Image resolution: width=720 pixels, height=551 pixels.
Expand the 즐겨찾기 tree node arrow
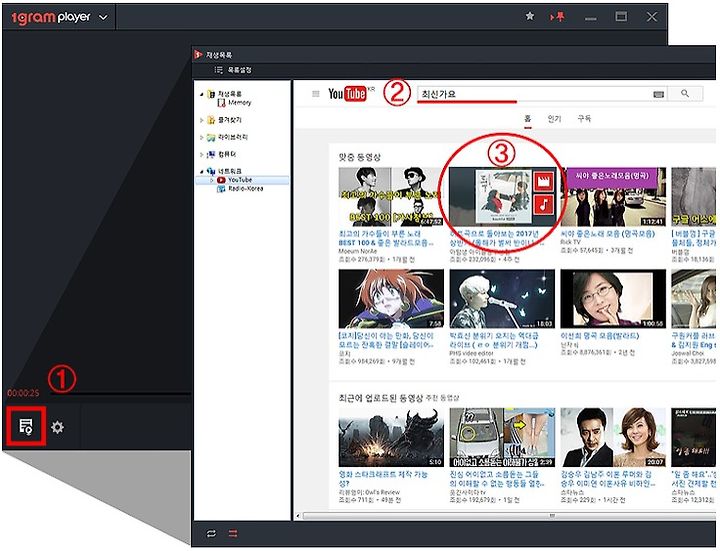click(x=202, y=120)
